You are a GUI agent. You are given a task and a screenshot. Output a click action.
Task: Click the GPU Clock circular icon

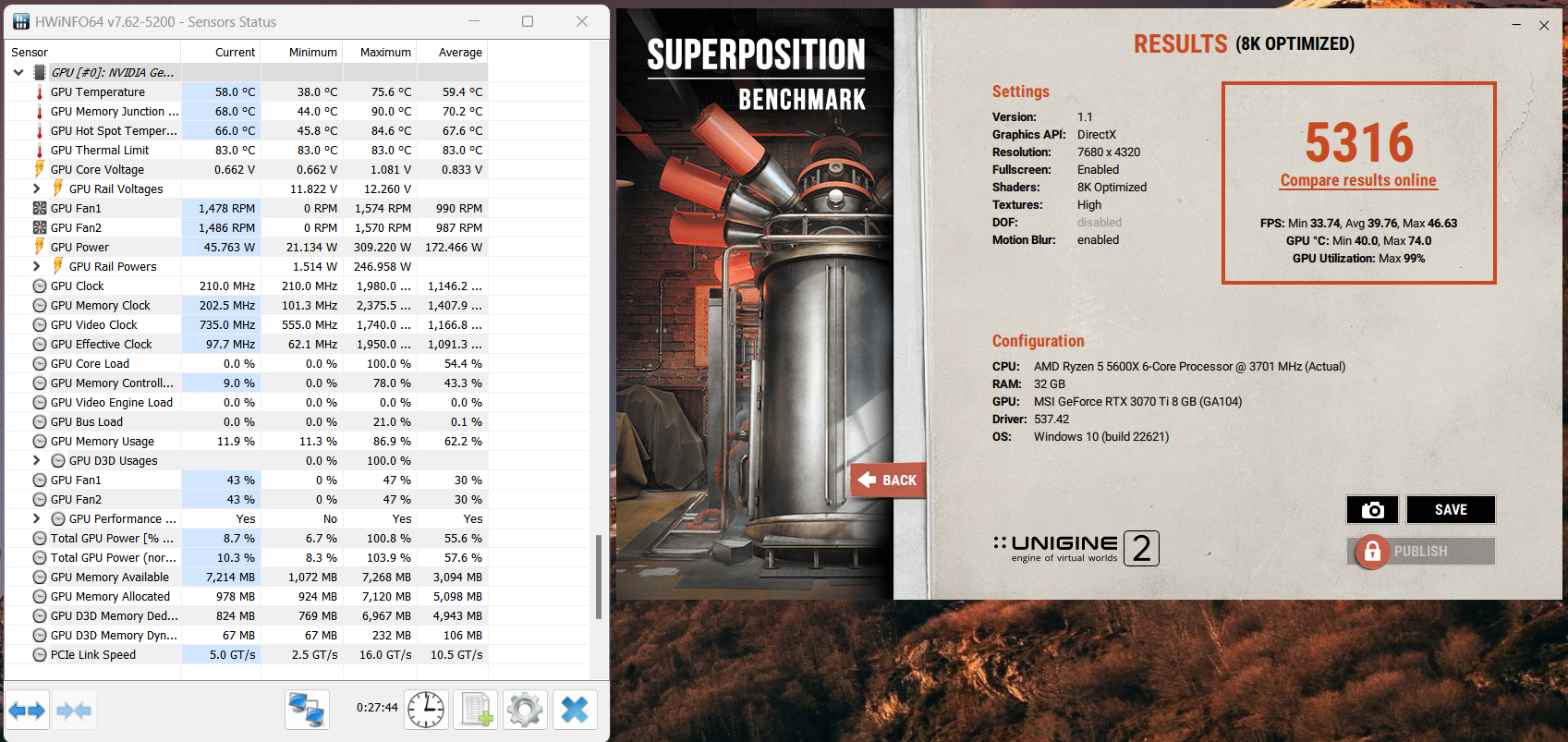pyautogui.click(x=39, y=286)
